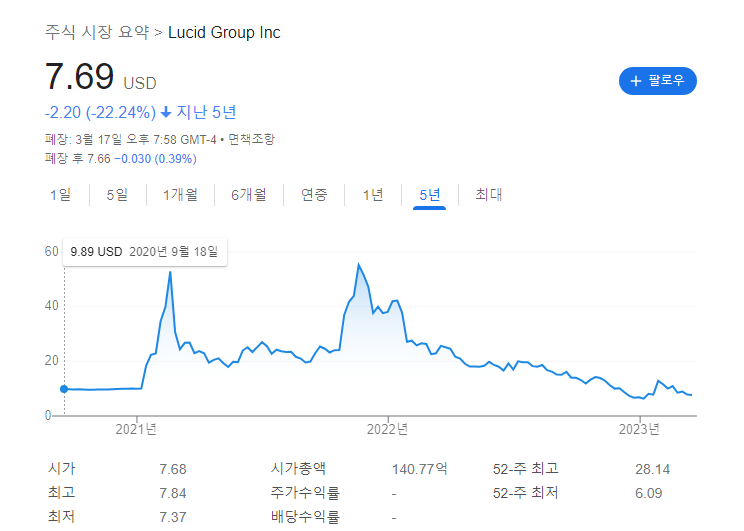
Task: Click the 20 y-axis label
Action: point(52,361)
